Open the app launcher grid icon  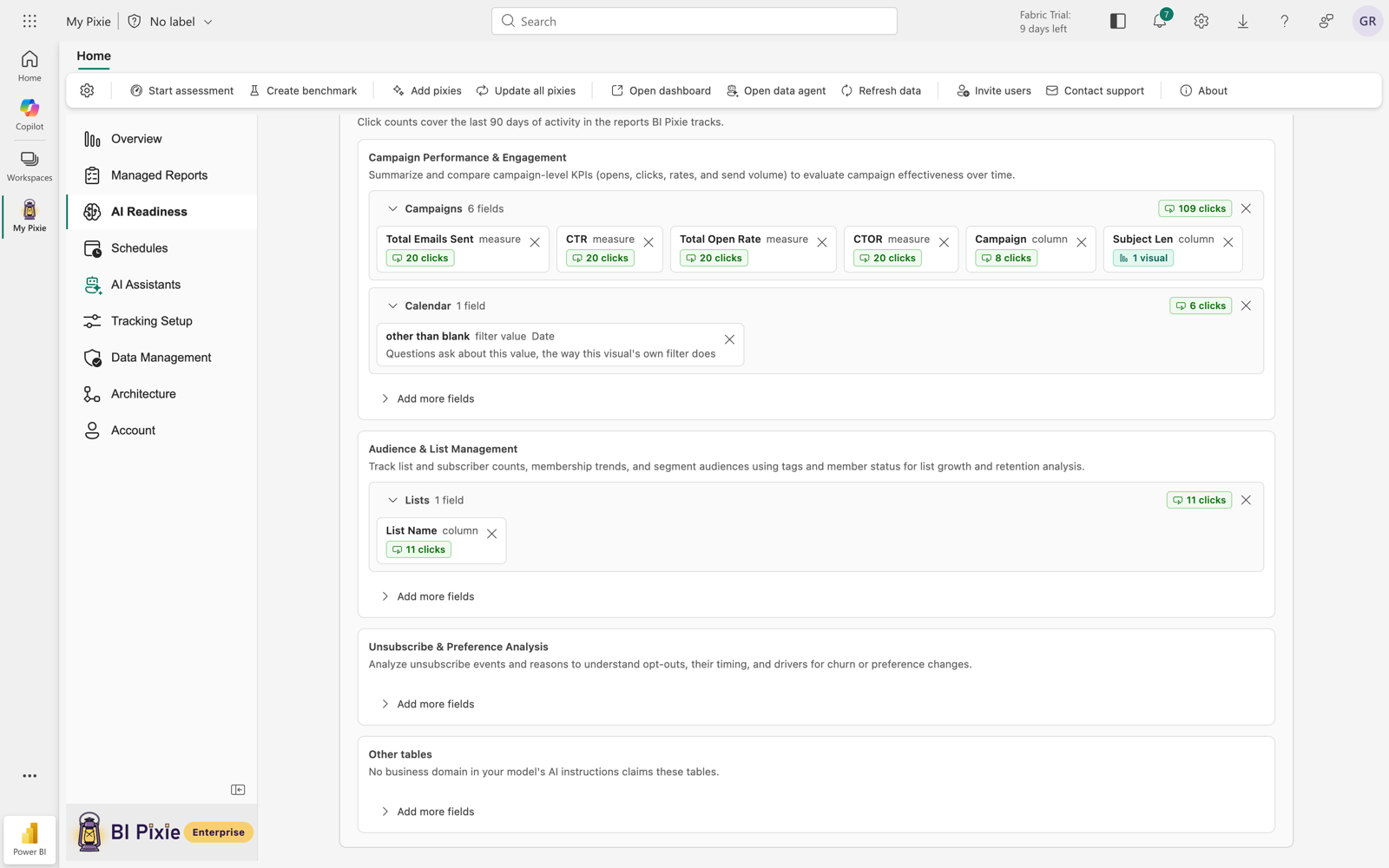tap(30, 21)
